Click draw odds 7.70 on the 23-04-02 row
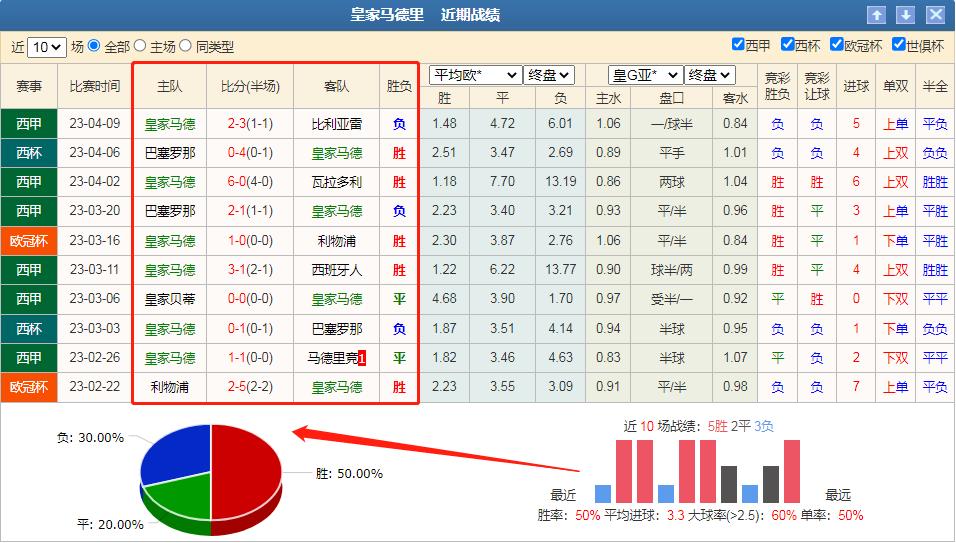Screen dimensions: 956x543 [502, 182]
